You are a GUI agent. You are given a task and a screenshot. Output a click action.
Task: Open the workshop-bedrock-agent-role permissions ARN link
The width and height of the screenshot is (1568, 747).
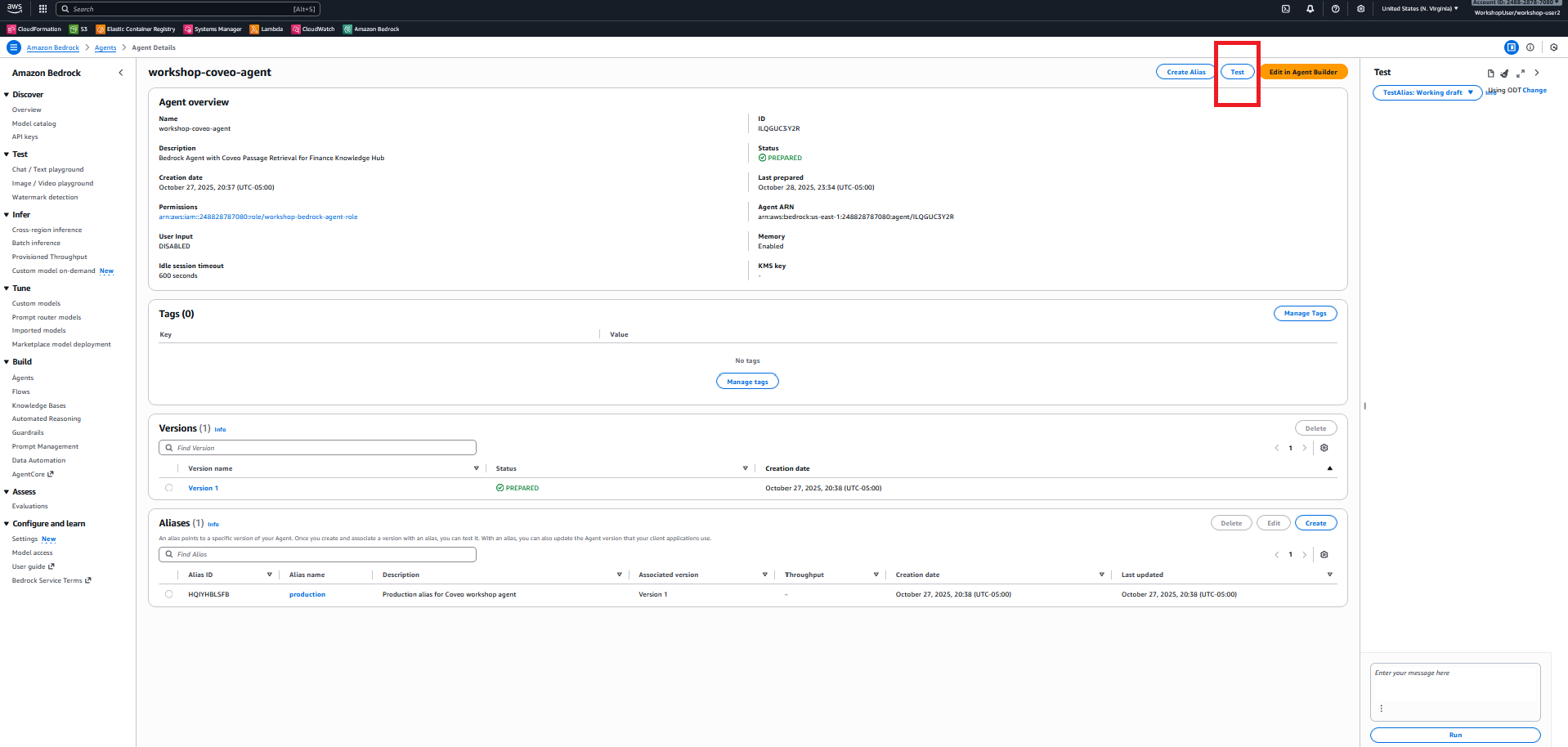click(x=258, y=217)
